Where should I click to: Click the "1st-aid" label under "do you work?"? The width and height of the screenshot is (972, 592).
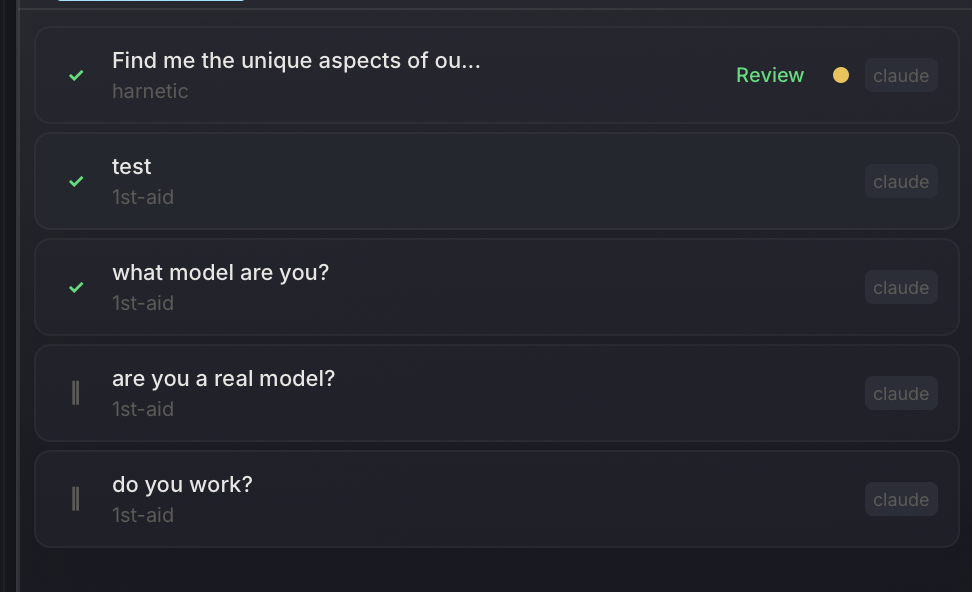pyautogui.click(x=142, y=515)
